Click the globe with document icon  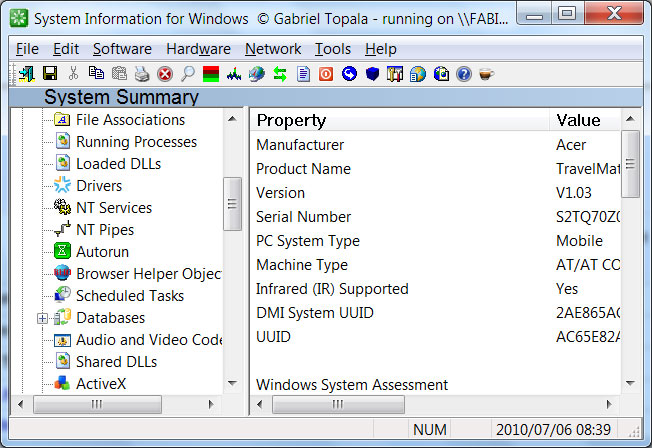(418, 74)
